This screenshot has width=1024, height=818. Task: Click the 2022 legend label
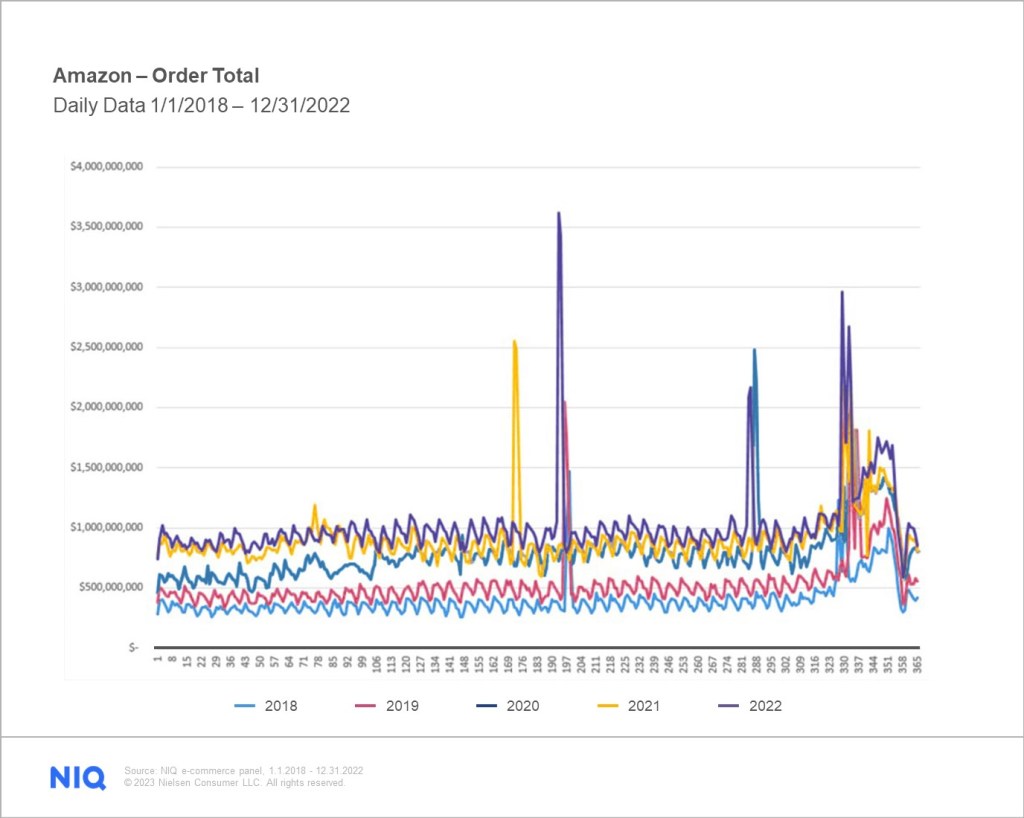click(765, 706)
